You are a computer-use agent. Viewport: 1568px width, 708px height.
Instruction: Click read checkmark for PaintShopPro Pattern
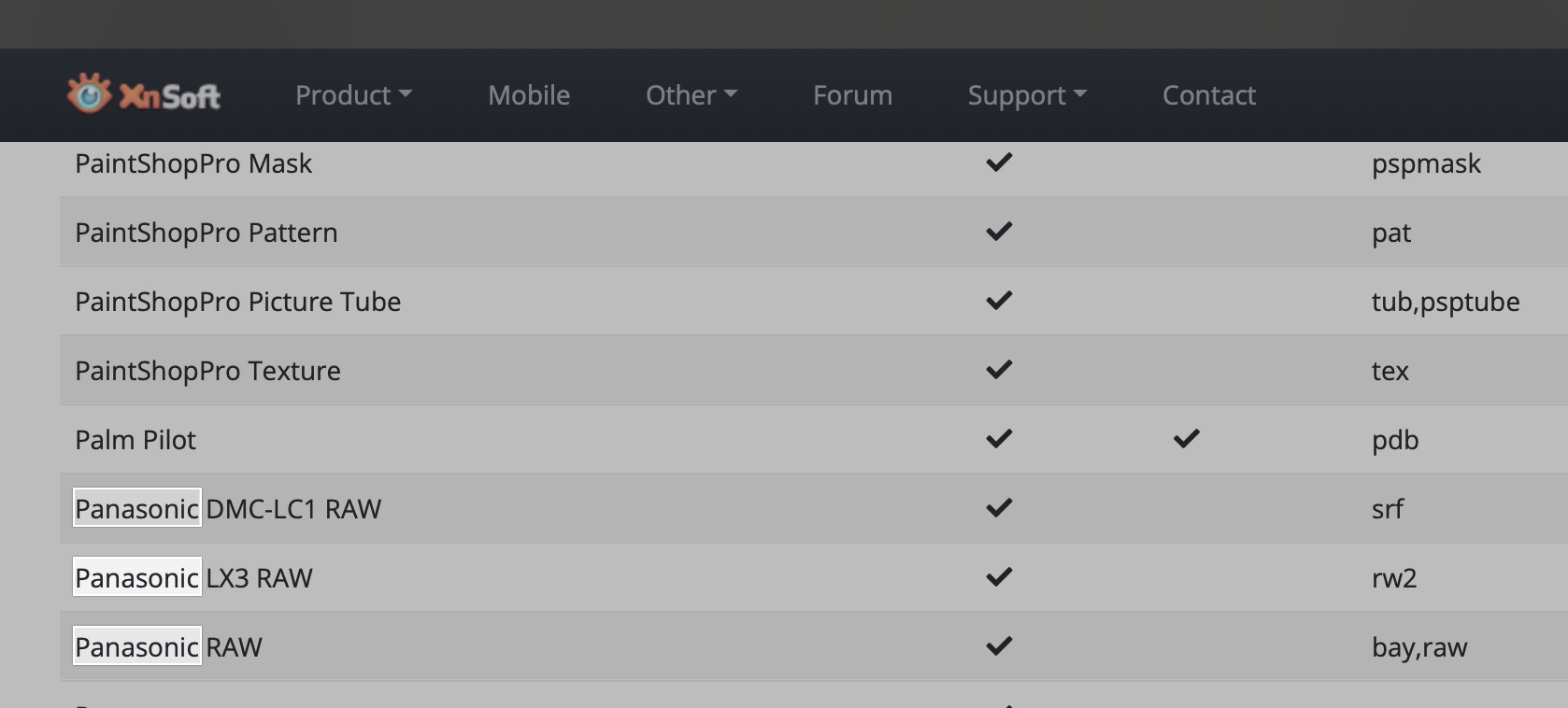[x=999, y=232]
